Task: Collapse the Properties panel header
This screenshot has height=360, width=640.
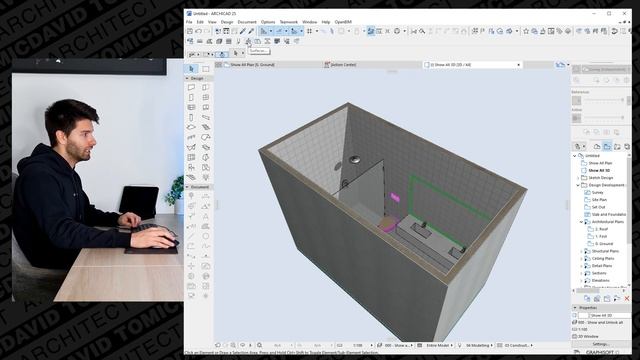Action: 575,308
